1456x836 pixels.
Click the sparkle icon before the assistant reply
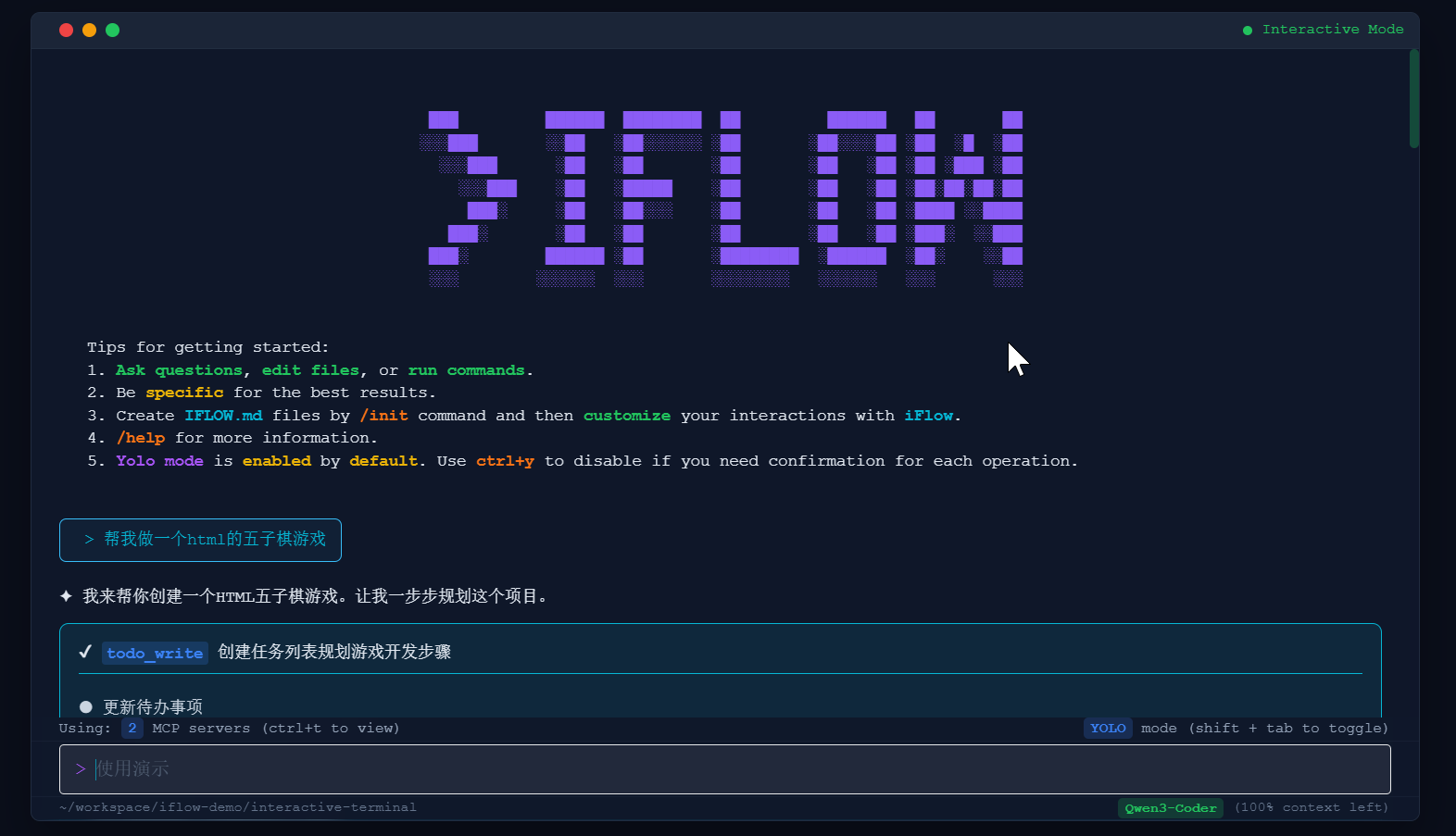coord(66,596)
